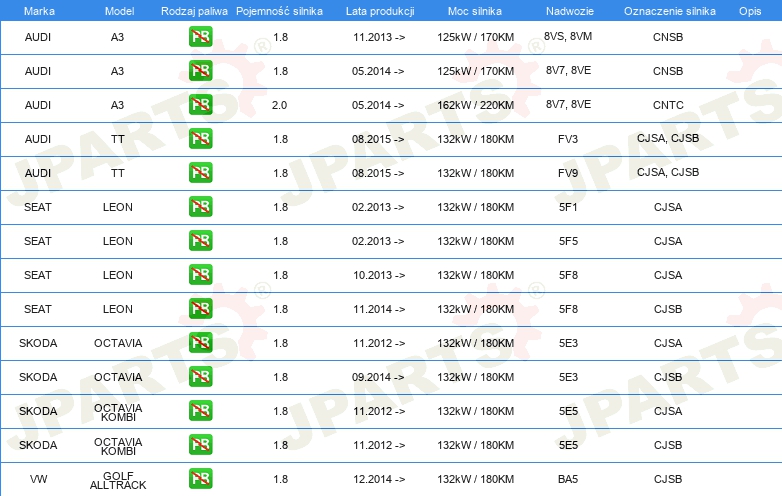Click the fuel icon in the Octavia Kombi CJSB row

200,445
